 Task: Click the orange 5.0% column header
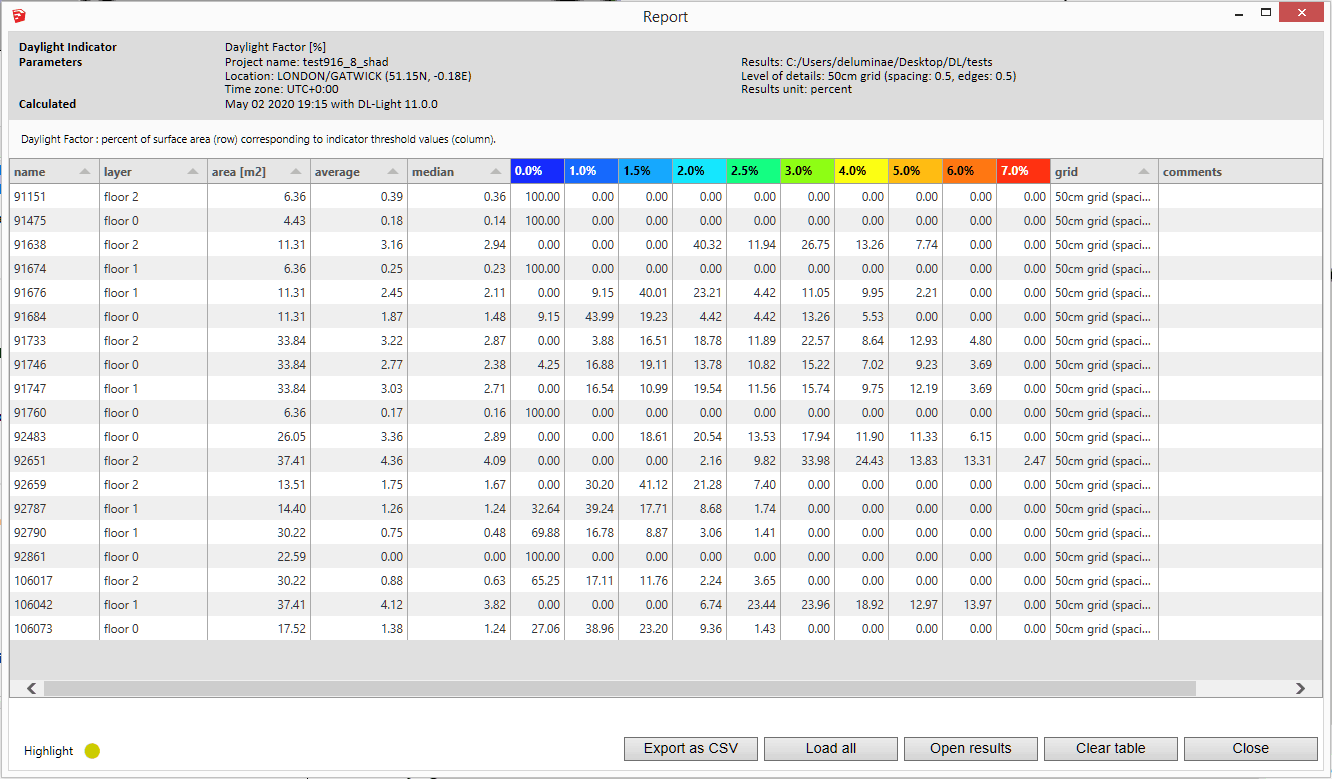tap(915, 171)
